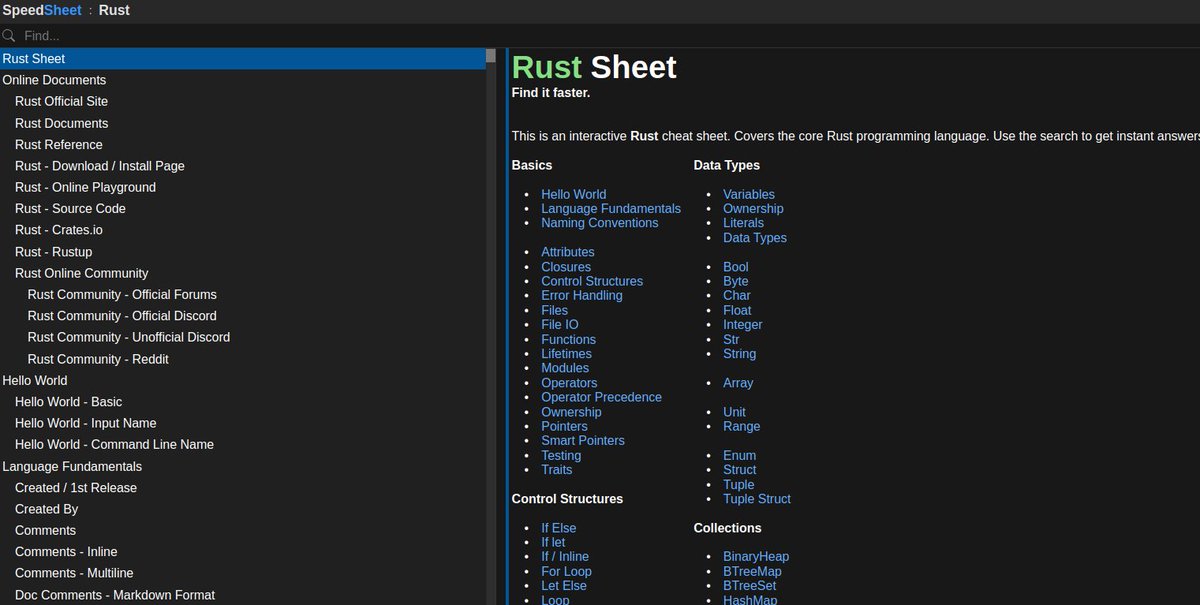Click the sidebar scrollbar thumb
The height and width of the screenshot is (605, 1200).
(x=491, y=56)
